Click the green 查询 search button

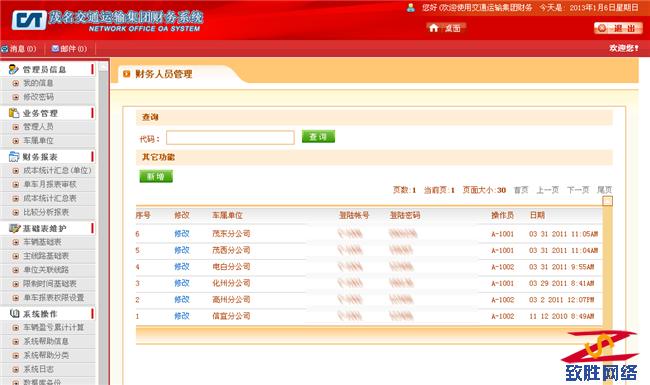click(318, 136)
